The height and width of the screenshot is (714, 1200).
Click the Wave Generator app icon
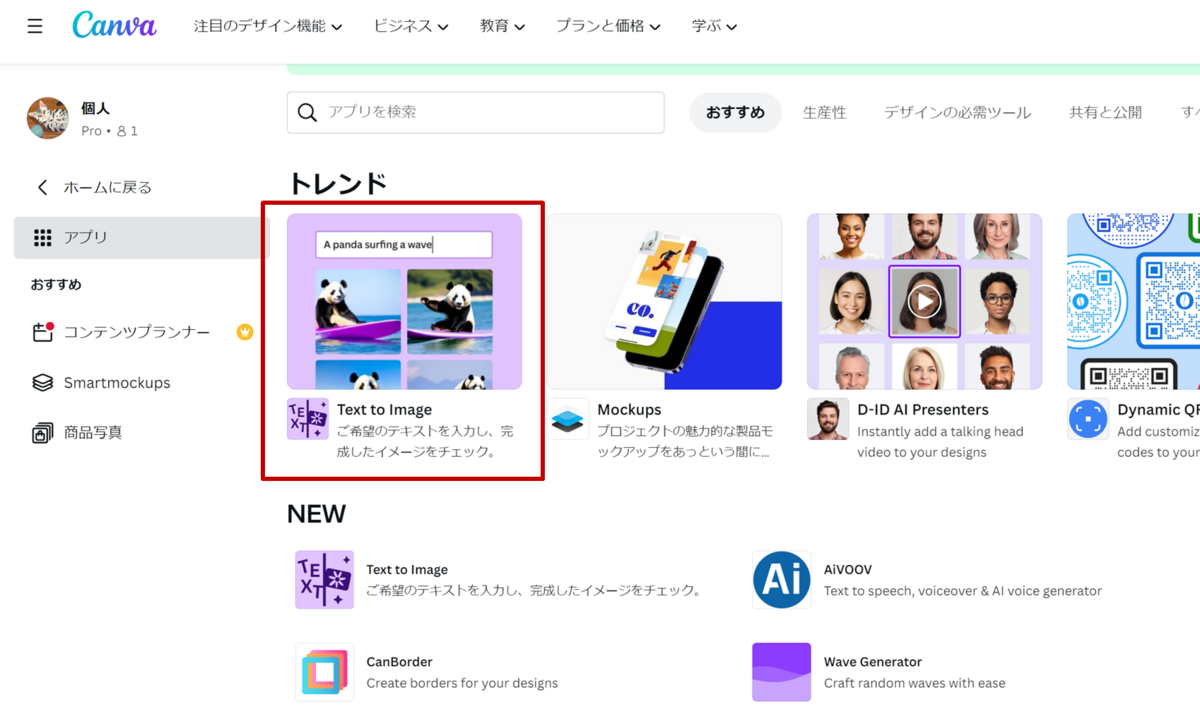click(781, 672)
